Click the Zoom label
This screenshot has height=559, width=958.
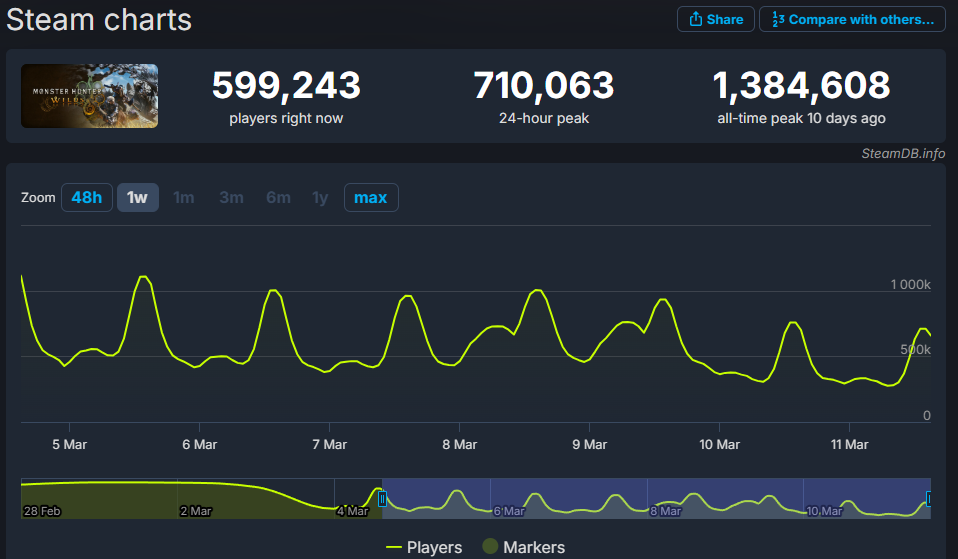coord(38,197)
